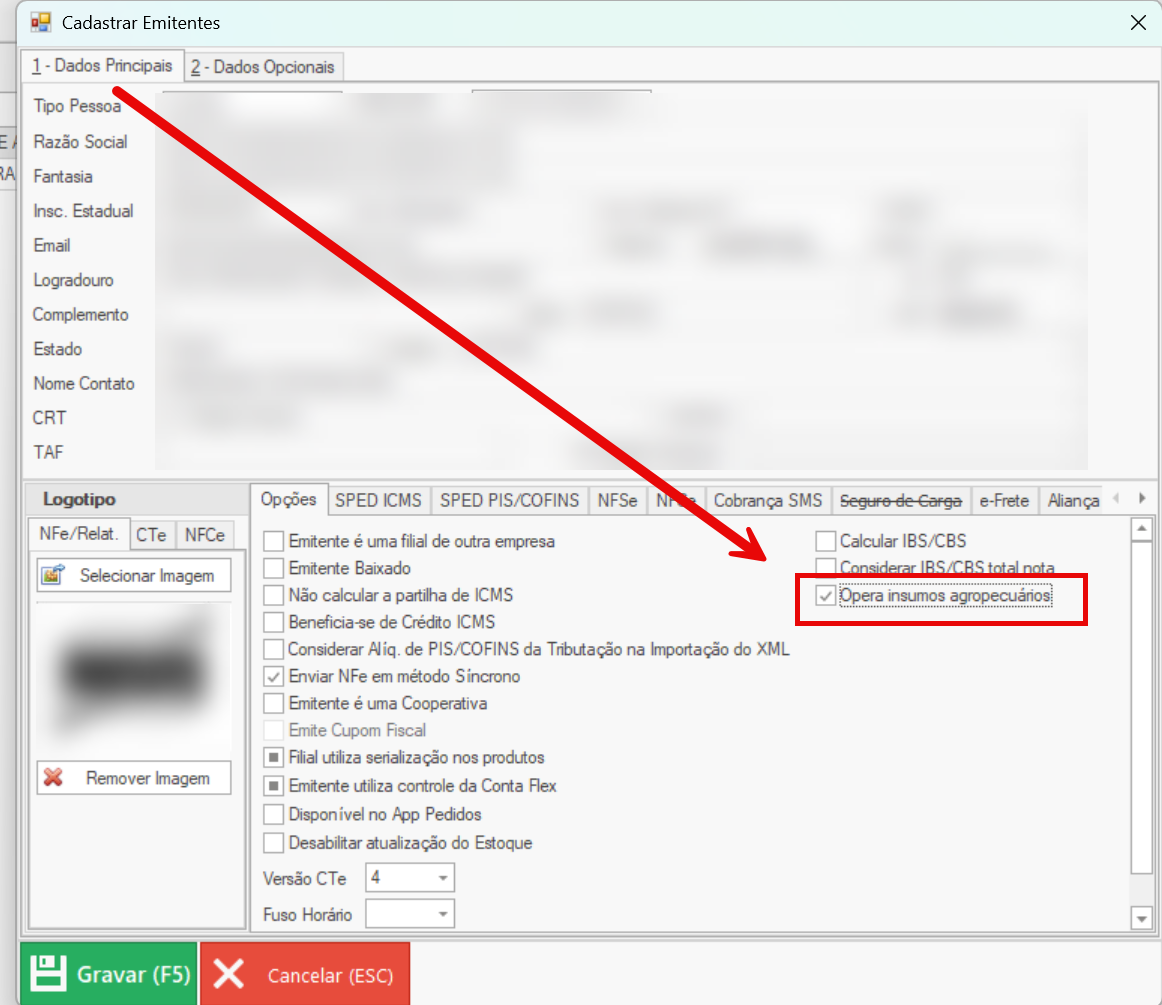Open the SPED ICMS tab
Image resolution: width=1162 pixels, height=1005 pixels.
(378, 500)
